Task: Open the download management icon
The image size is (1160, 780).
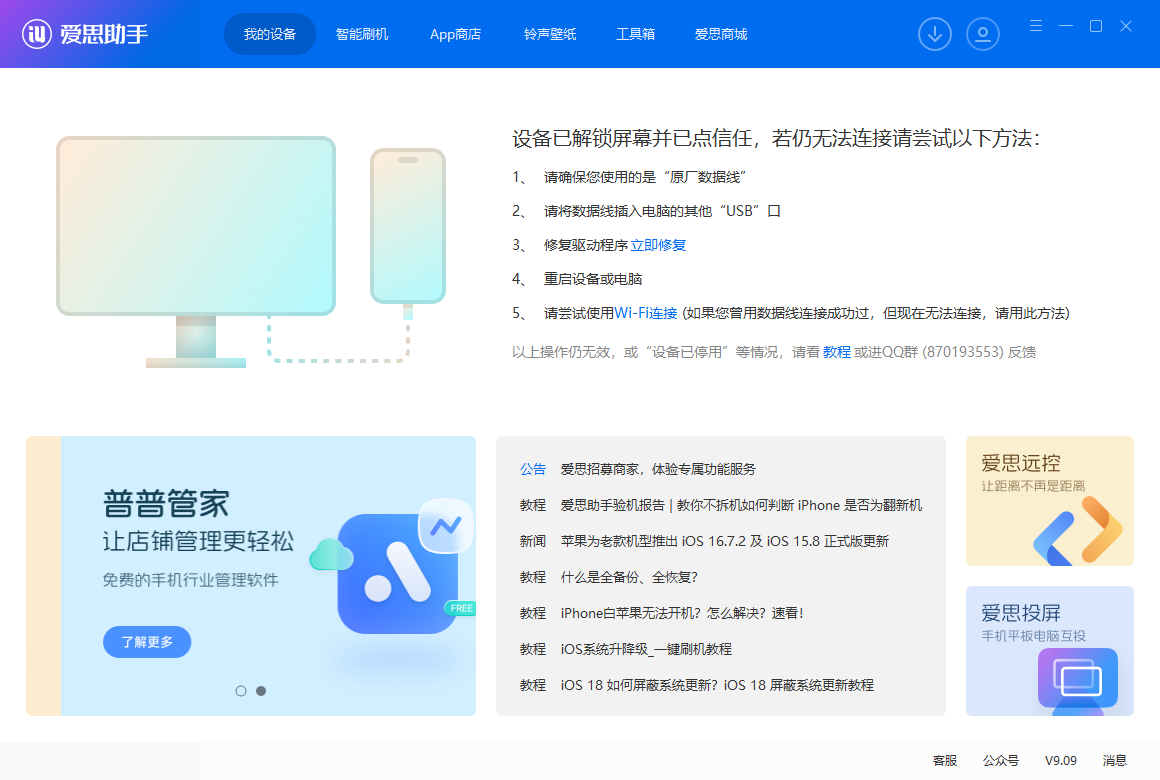Action: tap(935, 33)
